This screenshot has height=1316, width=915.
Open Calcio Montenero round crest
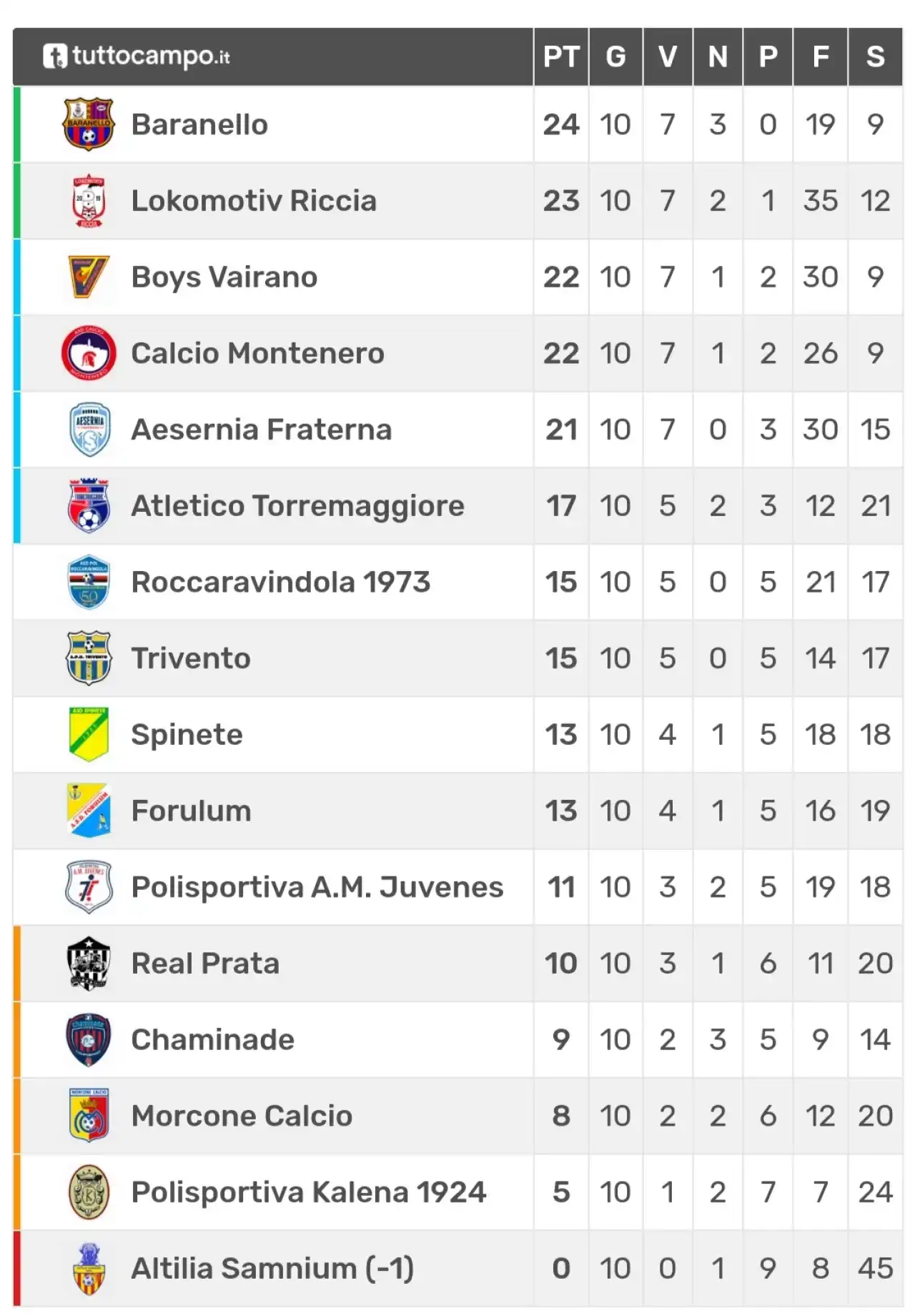click(x=89, y=353)
